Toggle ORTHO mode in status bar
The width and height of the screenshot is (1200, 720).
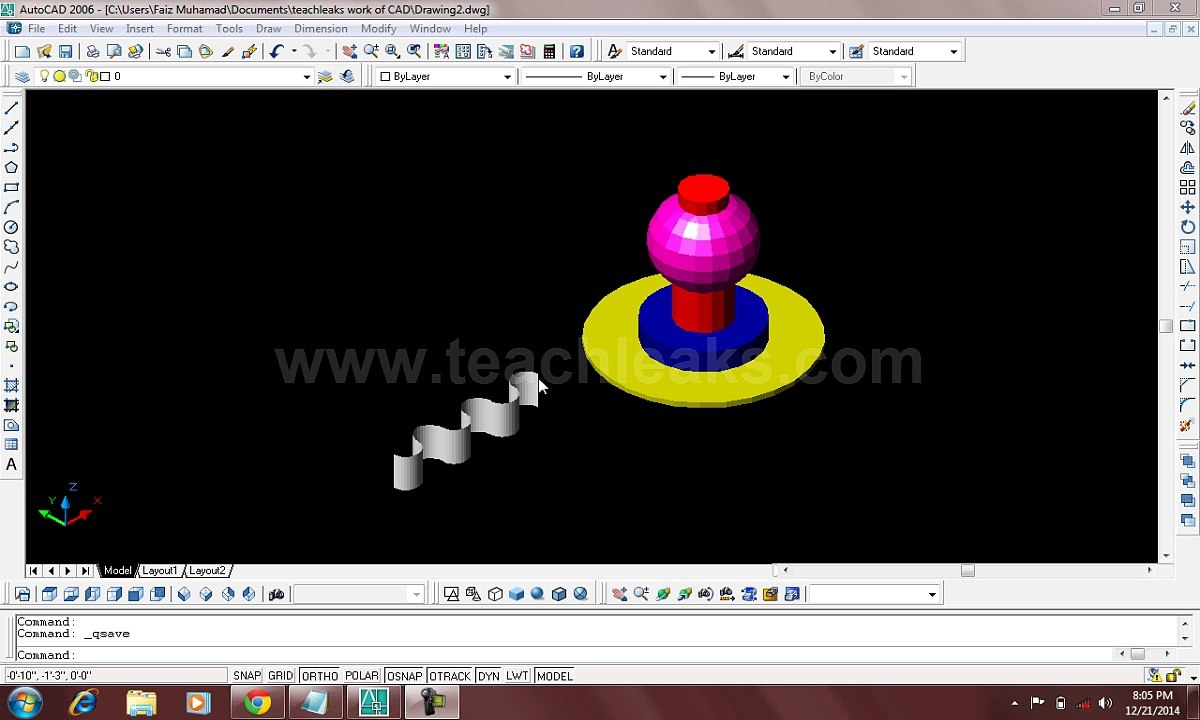point(320,676)
